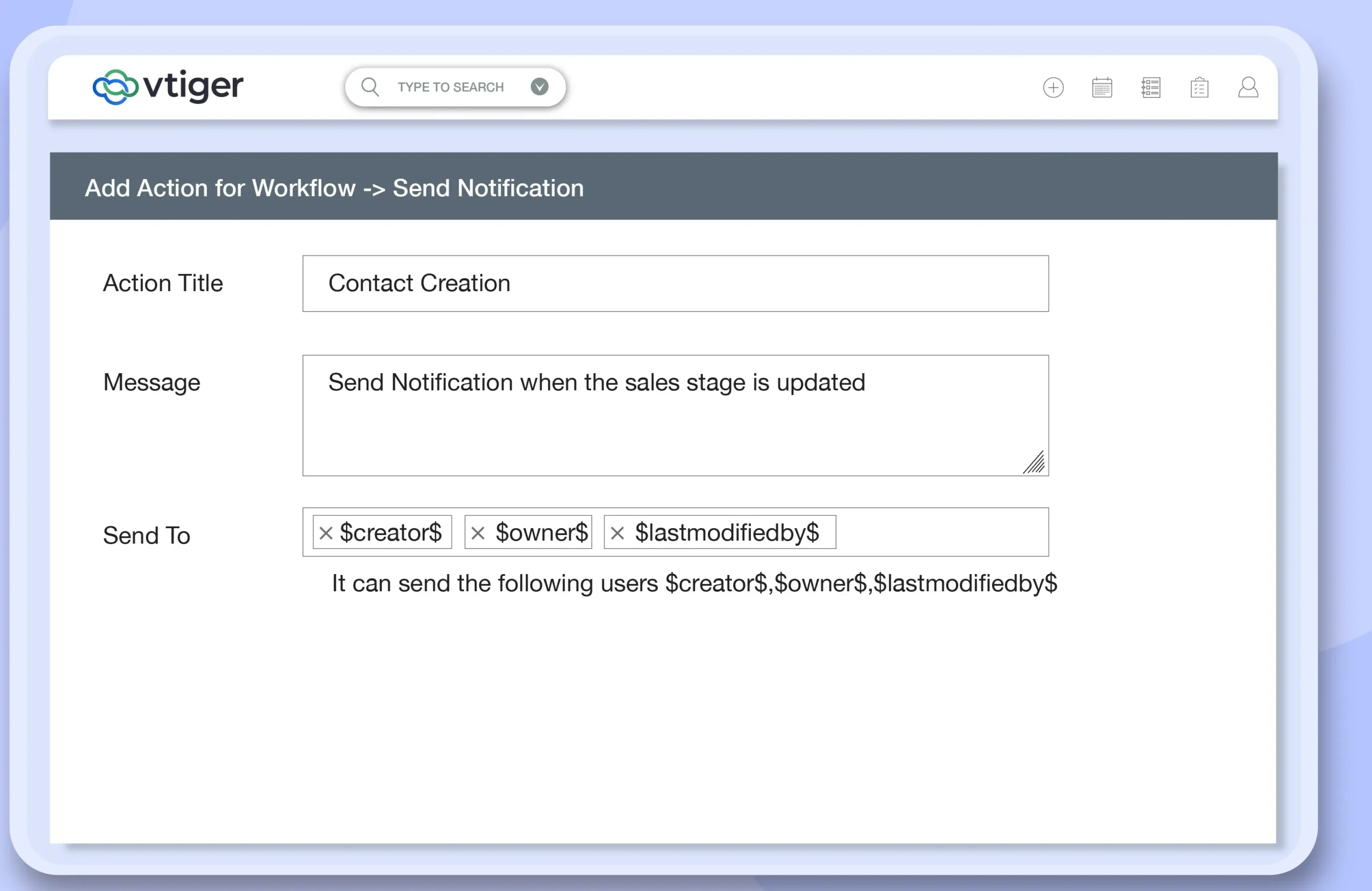1372x891 pixels.
Task: Open the tasks clipboard icon
Action: pos(1199,88)
